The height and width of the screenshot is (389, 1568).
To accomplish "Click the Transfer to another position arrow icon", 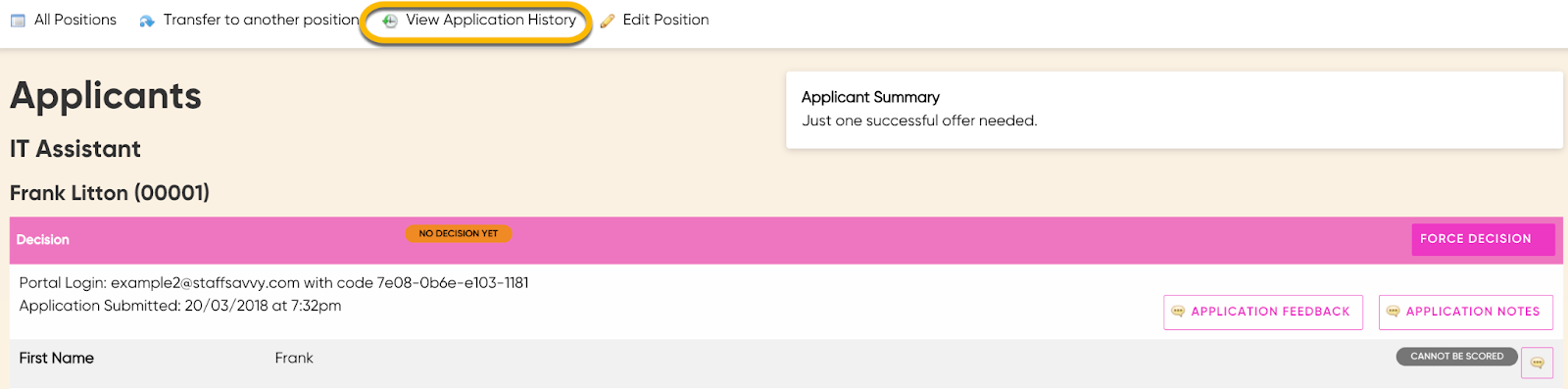I will click(147, 21).
